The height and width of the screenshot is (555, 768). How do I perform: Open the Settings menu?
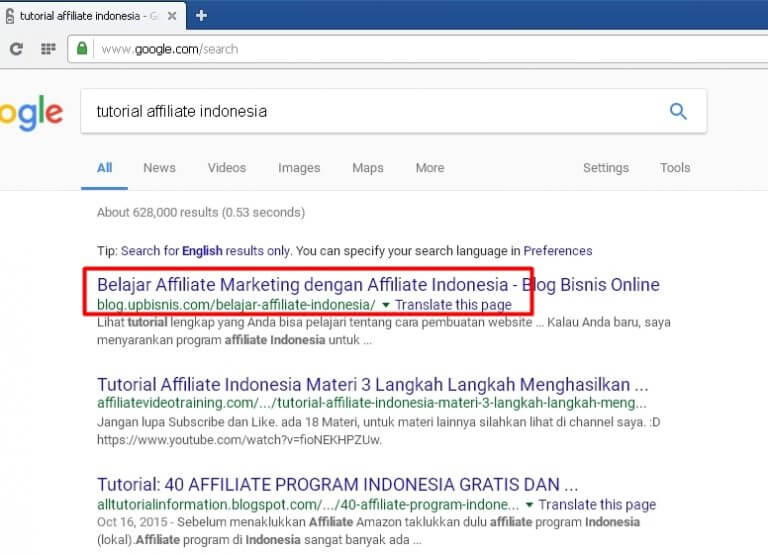click(606, 168)
